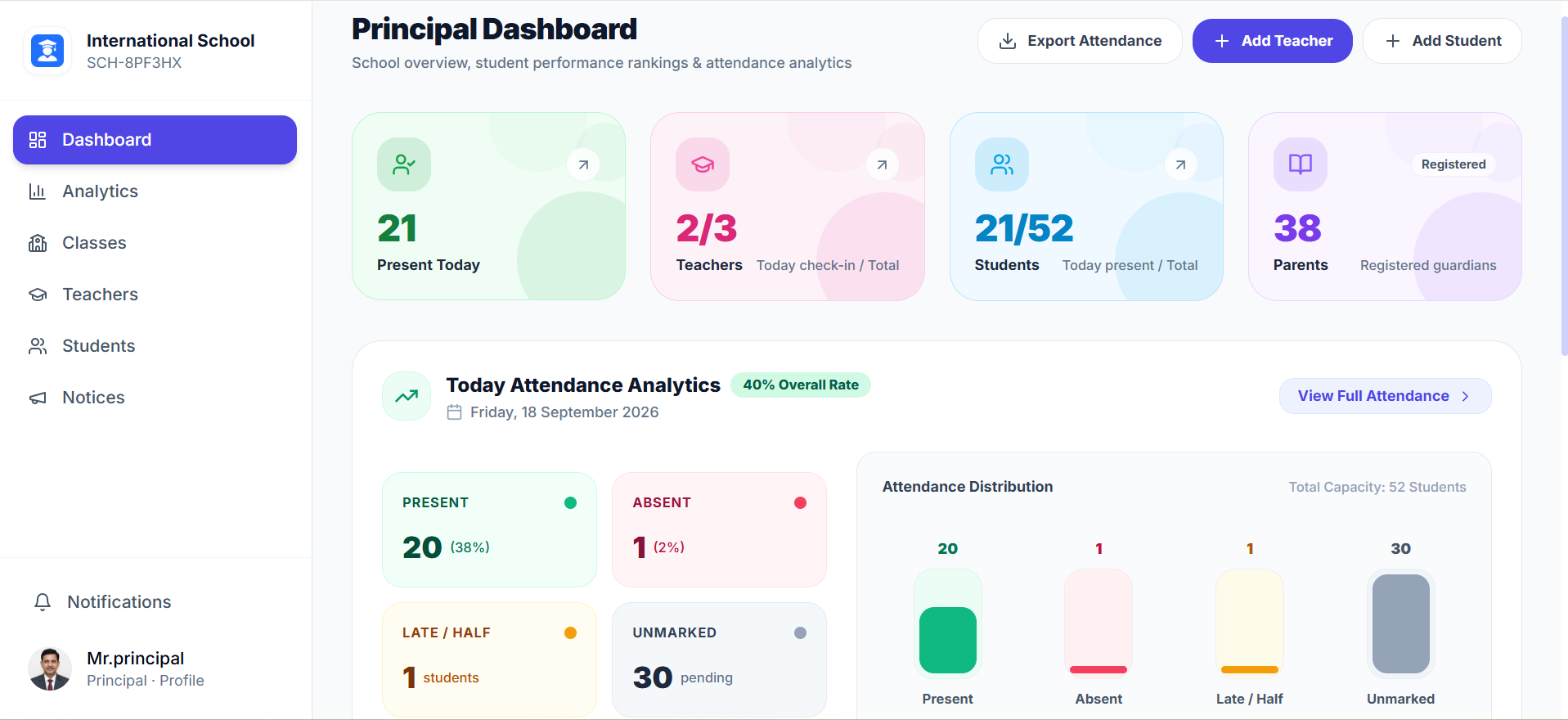Click the Notices megaphone icon
This screenshot has height=720, width=1568.
38,398
